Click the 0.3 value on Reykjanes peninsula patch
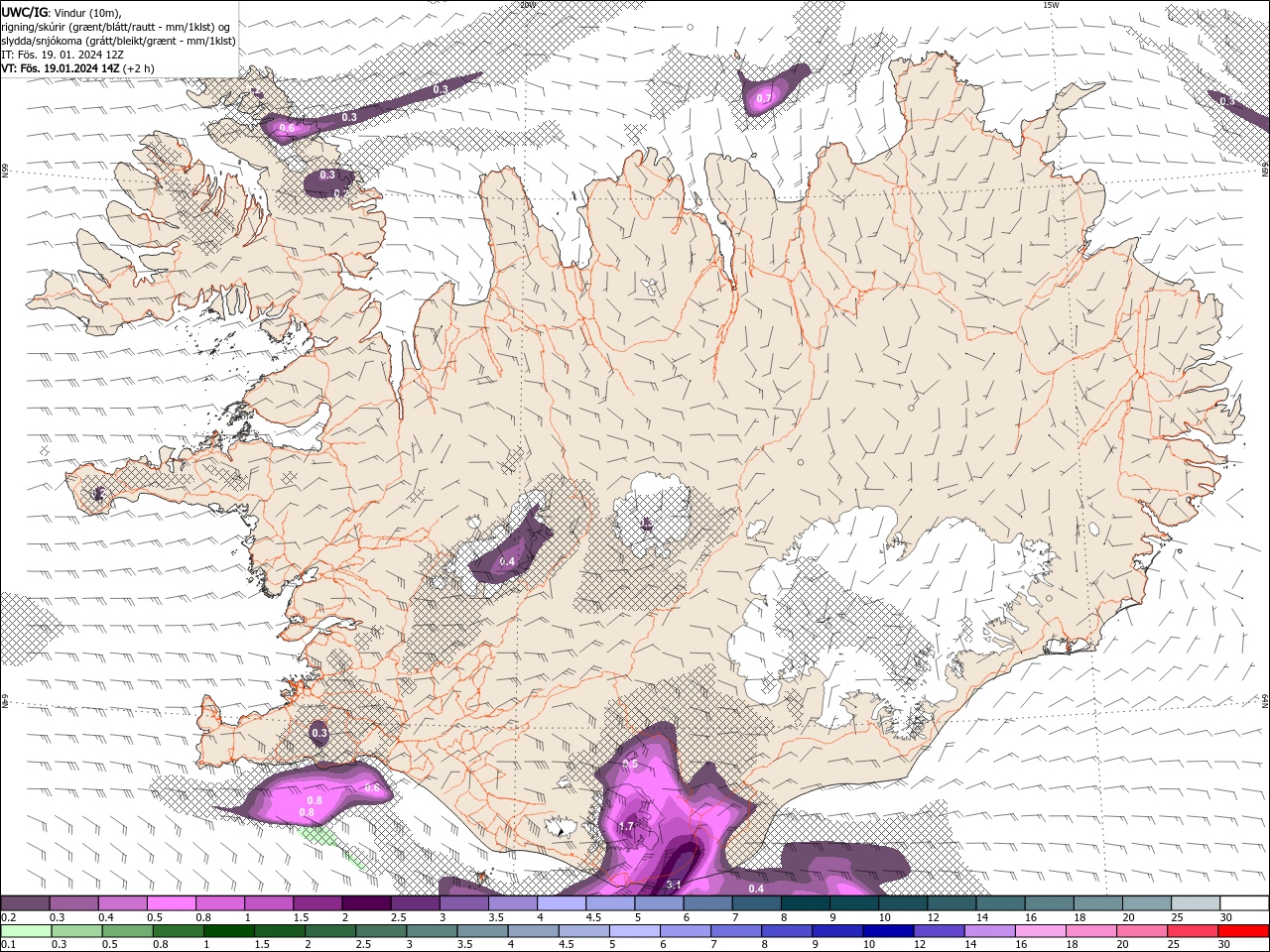This screenshot has width=1270, height=952. (x=319, y=733)
